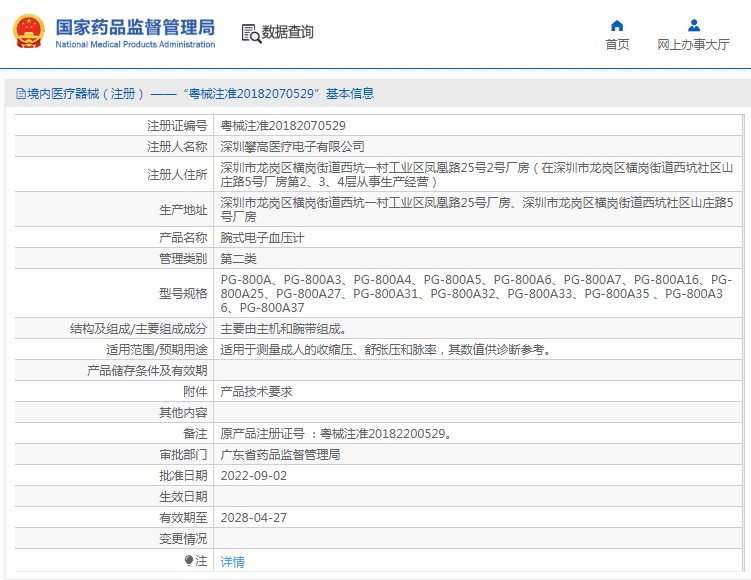The height and width of the screenshot is (580, 751).
Task: Click the 备注 label
Action: click(195, 434)
